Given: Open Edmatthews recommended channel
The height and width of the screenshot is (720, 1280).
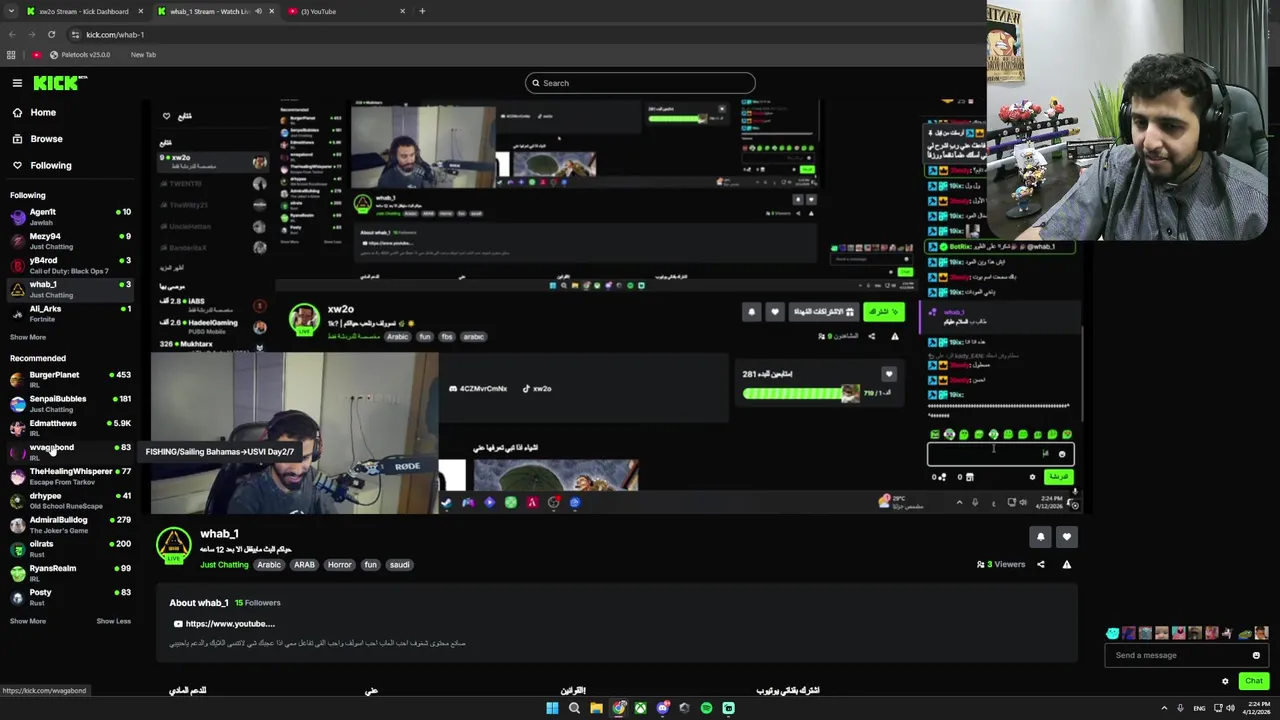Looking at the screenshot, I should (x=70, y=427).
